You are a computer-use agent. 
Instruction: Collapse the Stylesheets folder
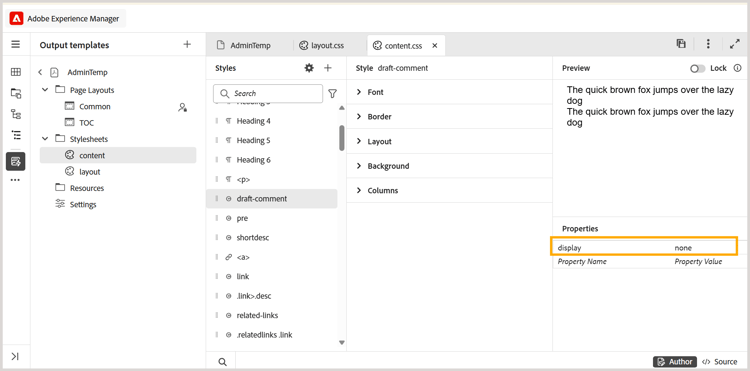pyautogui.click(x=45, y=139)
